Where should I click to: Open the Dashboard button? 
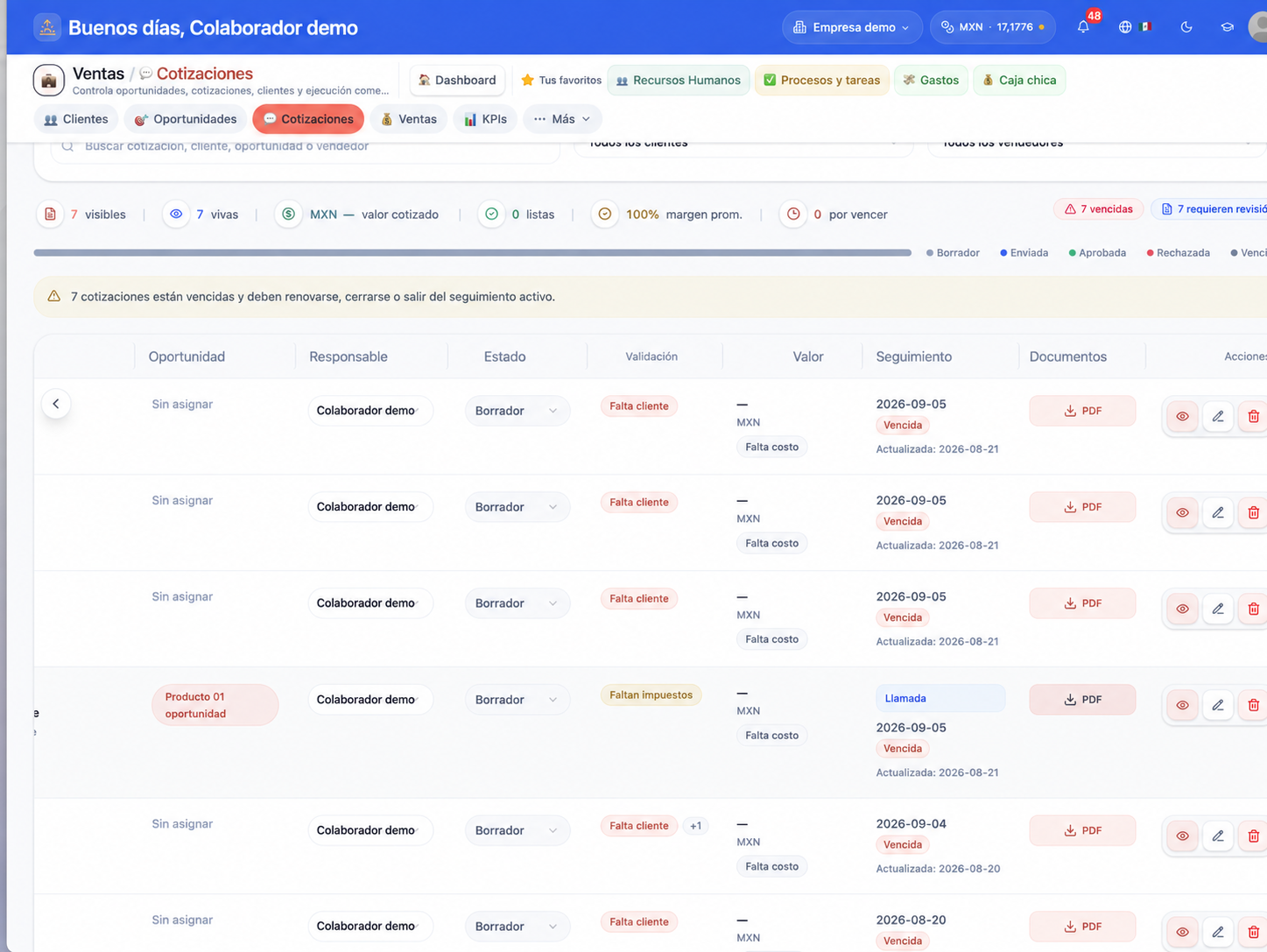[x=457, y=81]
